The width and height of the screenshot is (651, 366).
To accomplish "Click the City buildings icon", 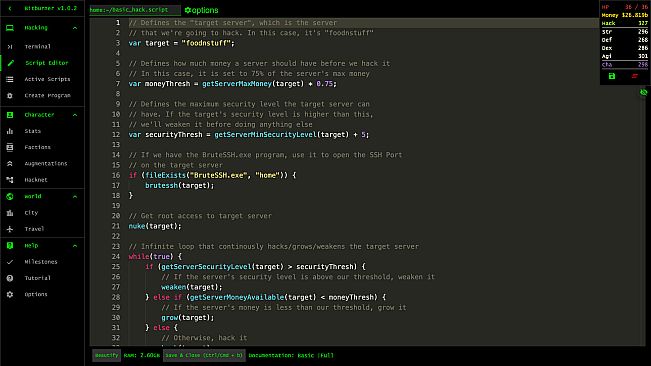I will pos(10,213).
